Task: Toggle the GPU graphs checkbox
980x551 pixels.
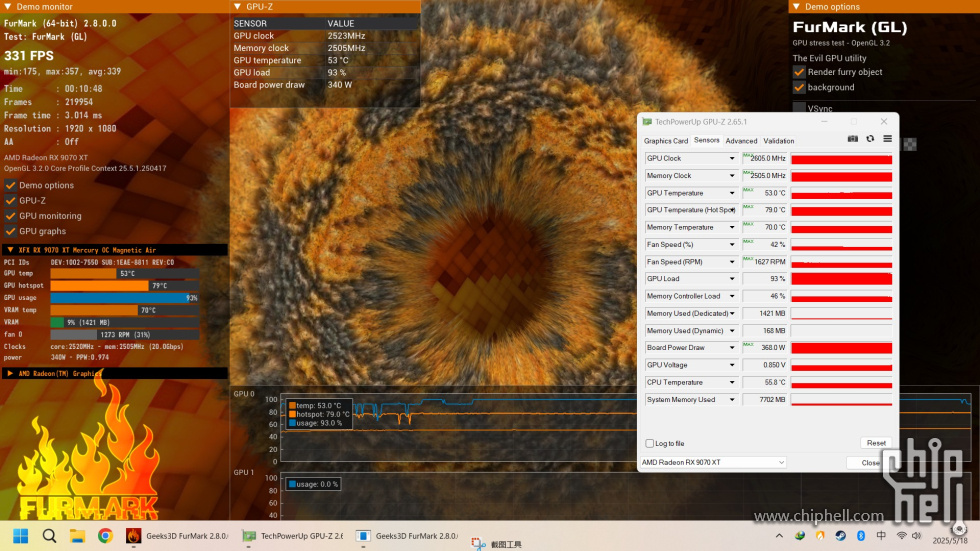Action: 11,231
